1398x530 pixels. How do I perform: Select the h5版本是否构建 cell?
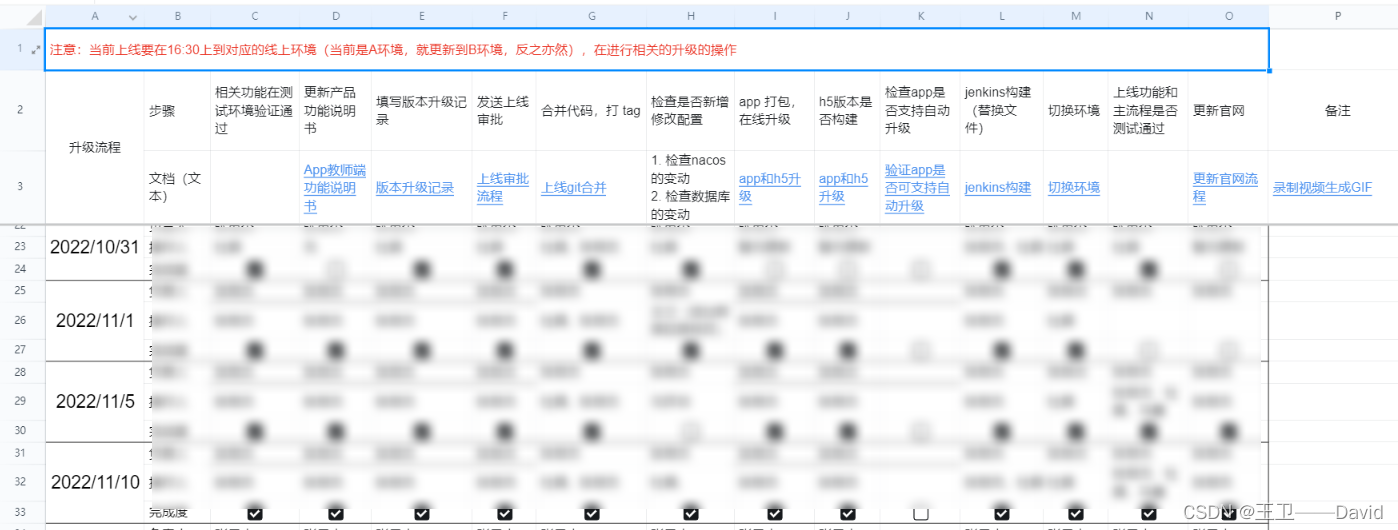coord(847,111)
